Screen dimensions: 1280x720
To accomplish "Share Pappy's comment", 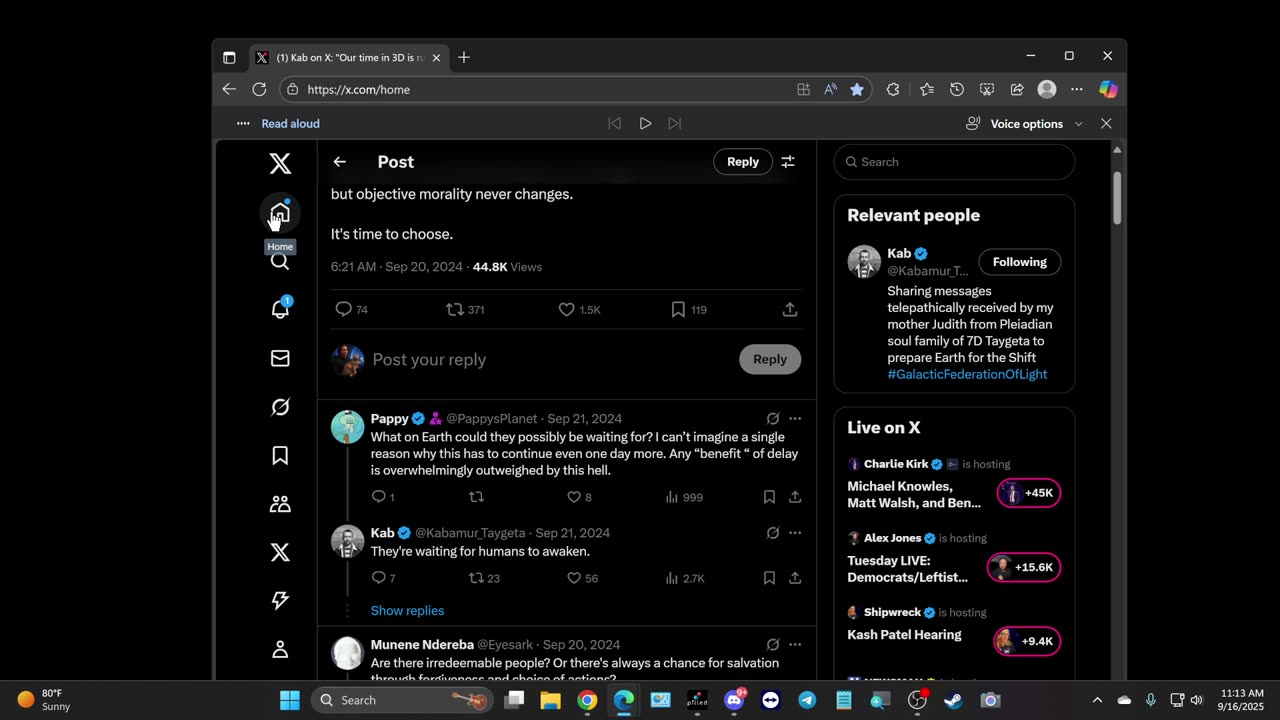I will click(x=795, y=497).
